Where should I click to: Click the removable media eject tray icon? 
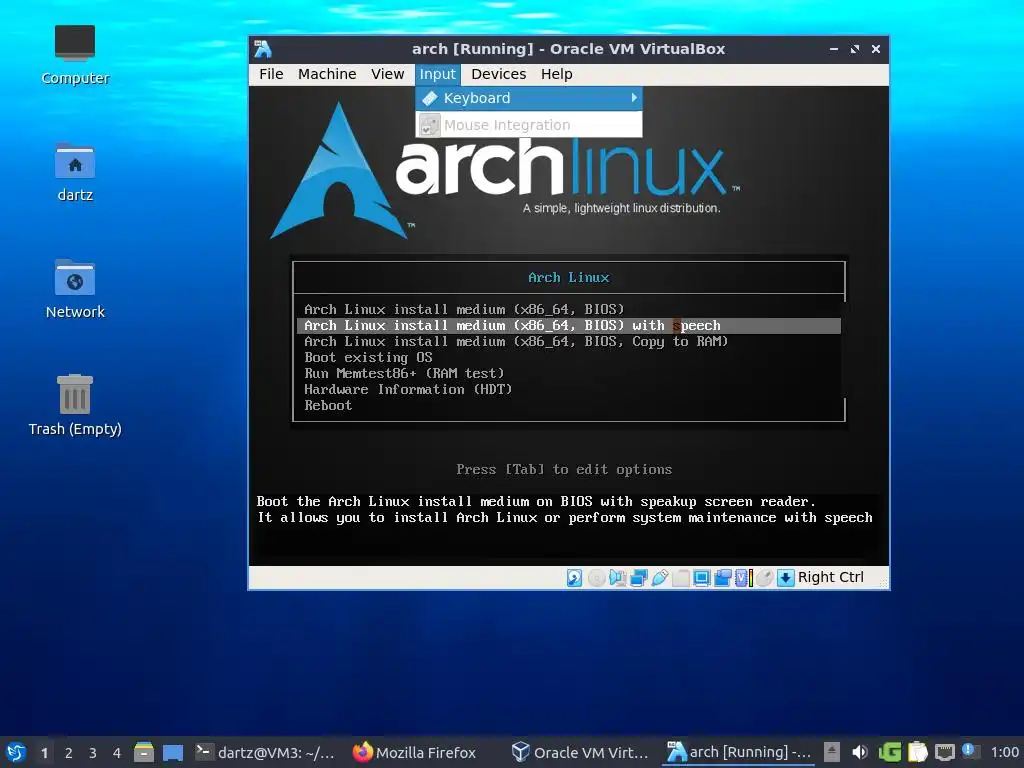(831, 752)
